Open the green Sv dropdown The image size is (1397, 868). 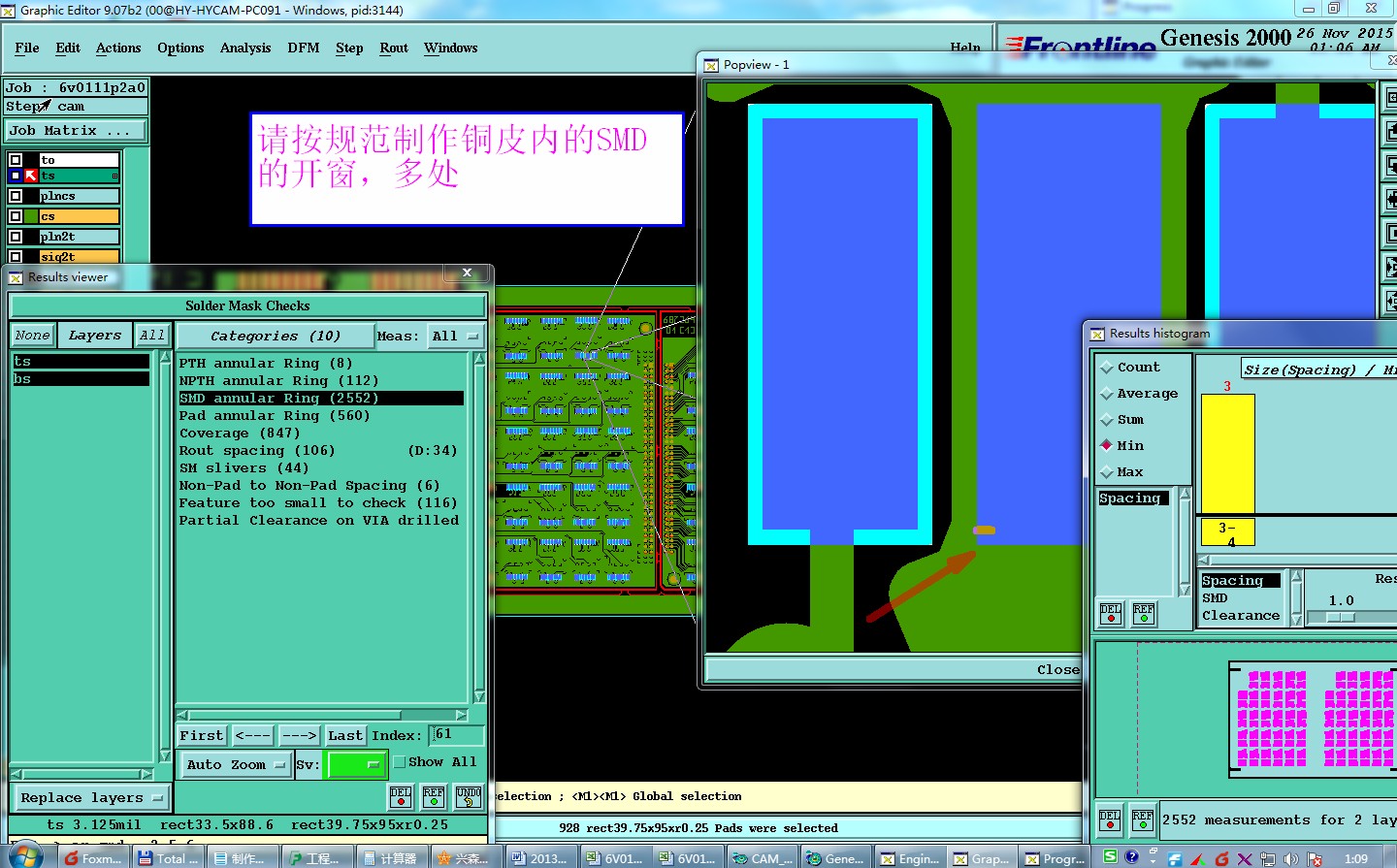356,764
